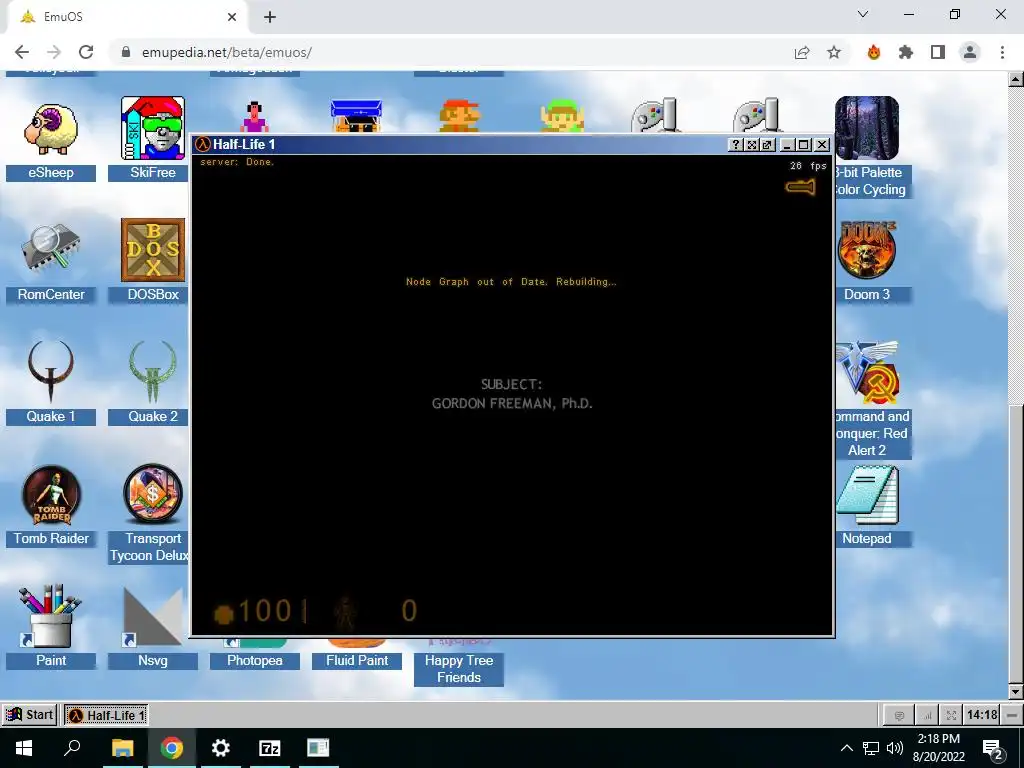
Task: Open the Fluid Paint desktop label
Action: click(357, 660)
